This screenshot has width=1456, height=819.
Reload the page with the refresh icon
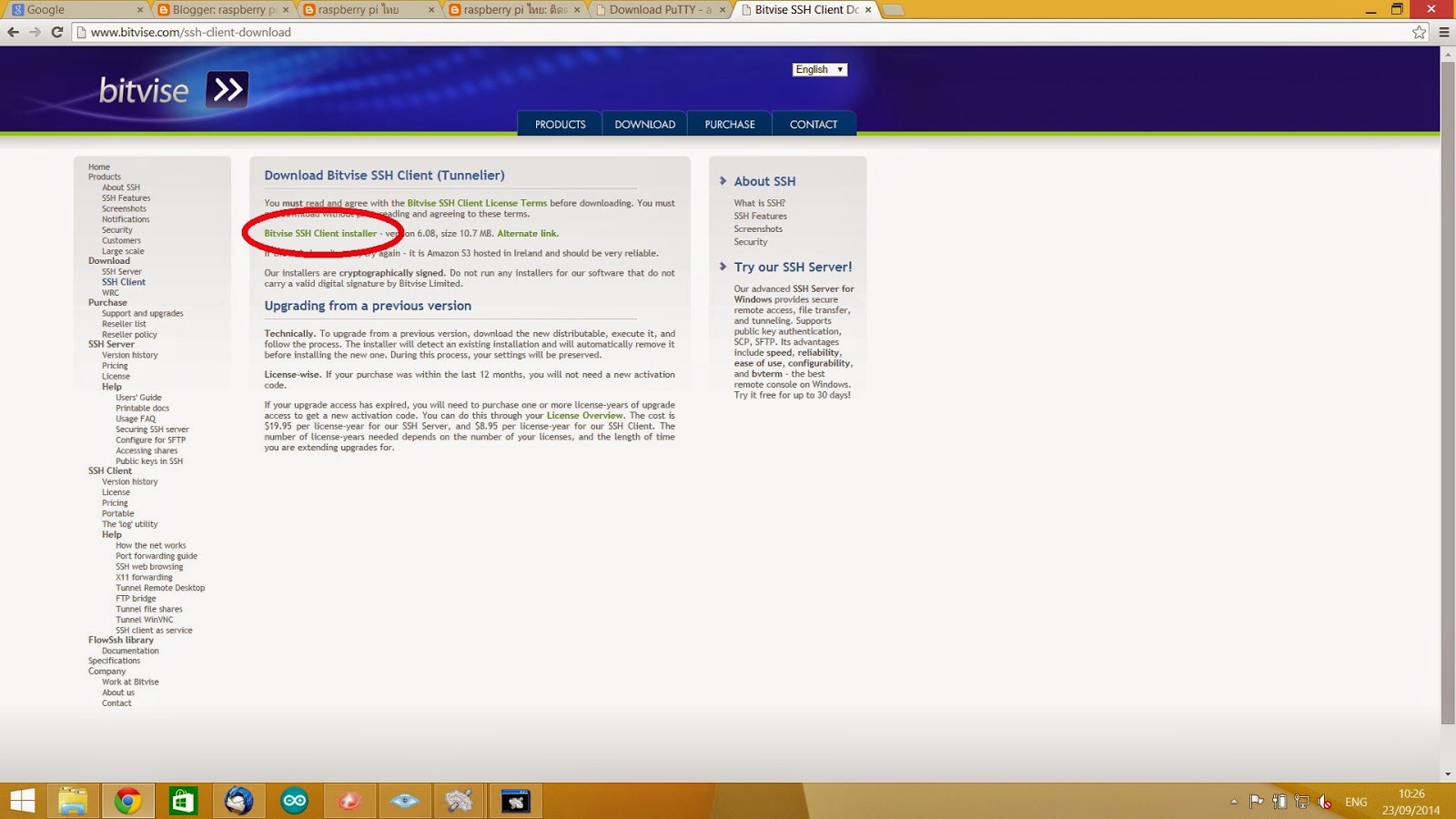pos(56,32)
